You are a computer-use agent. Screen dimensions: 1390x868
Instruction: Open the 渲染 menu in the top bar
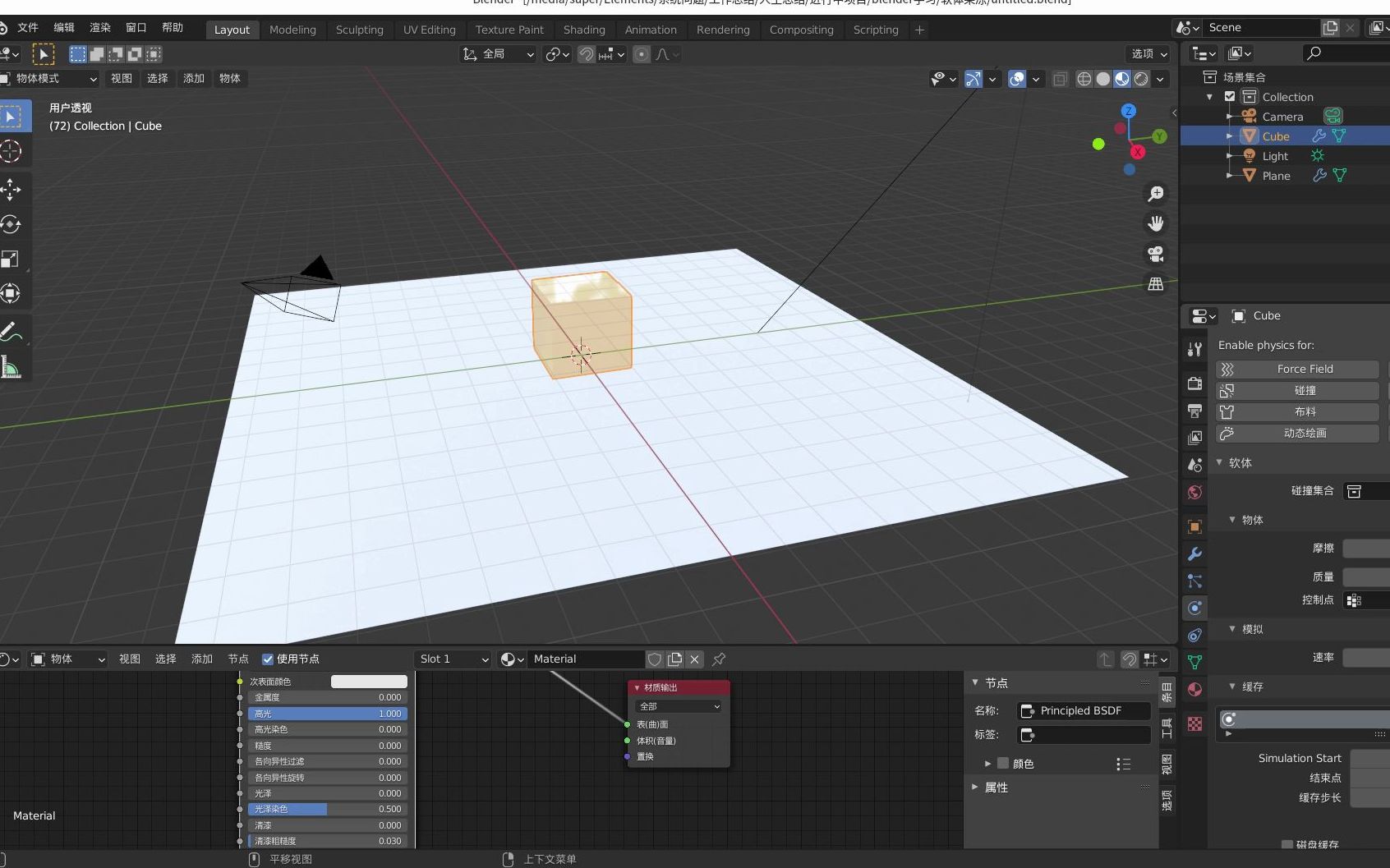(x=99, y=27)
